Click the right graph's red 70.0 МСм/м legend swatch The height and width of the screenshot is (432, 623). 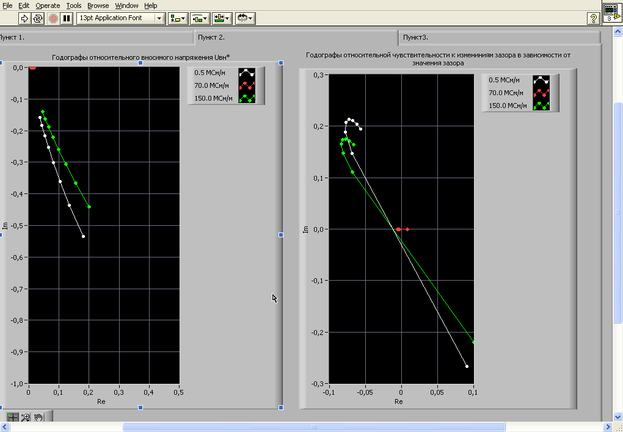(x=541, y=93)
